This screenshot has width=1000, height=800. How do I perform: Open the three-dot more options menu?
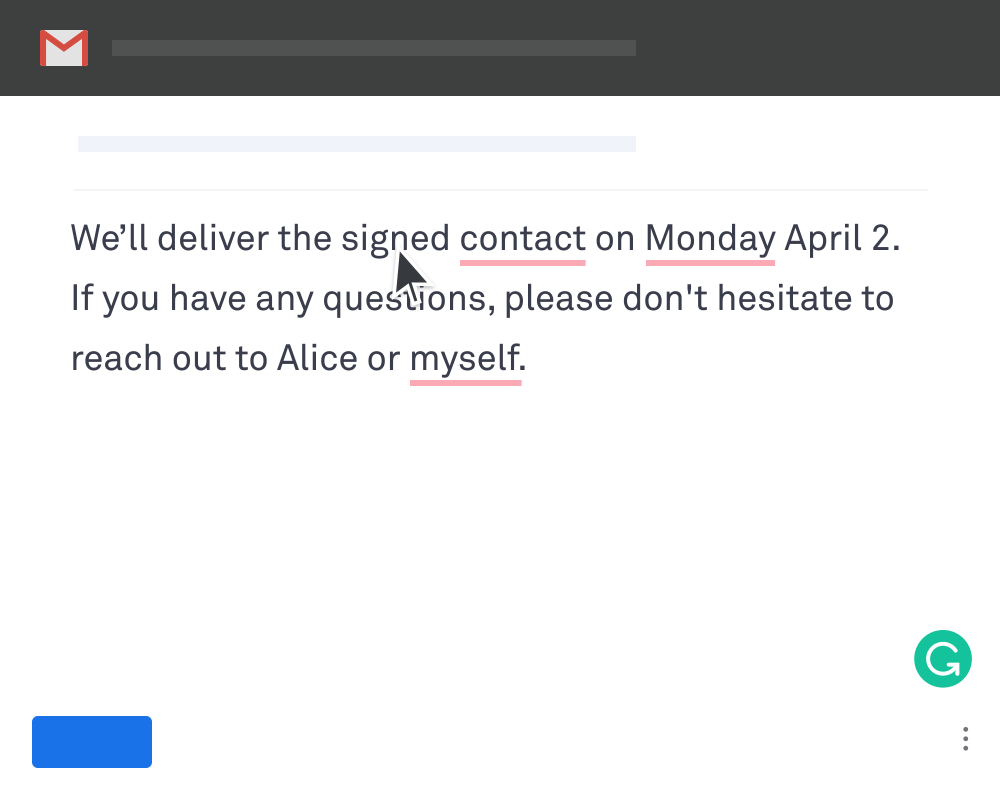coord(965,739)
